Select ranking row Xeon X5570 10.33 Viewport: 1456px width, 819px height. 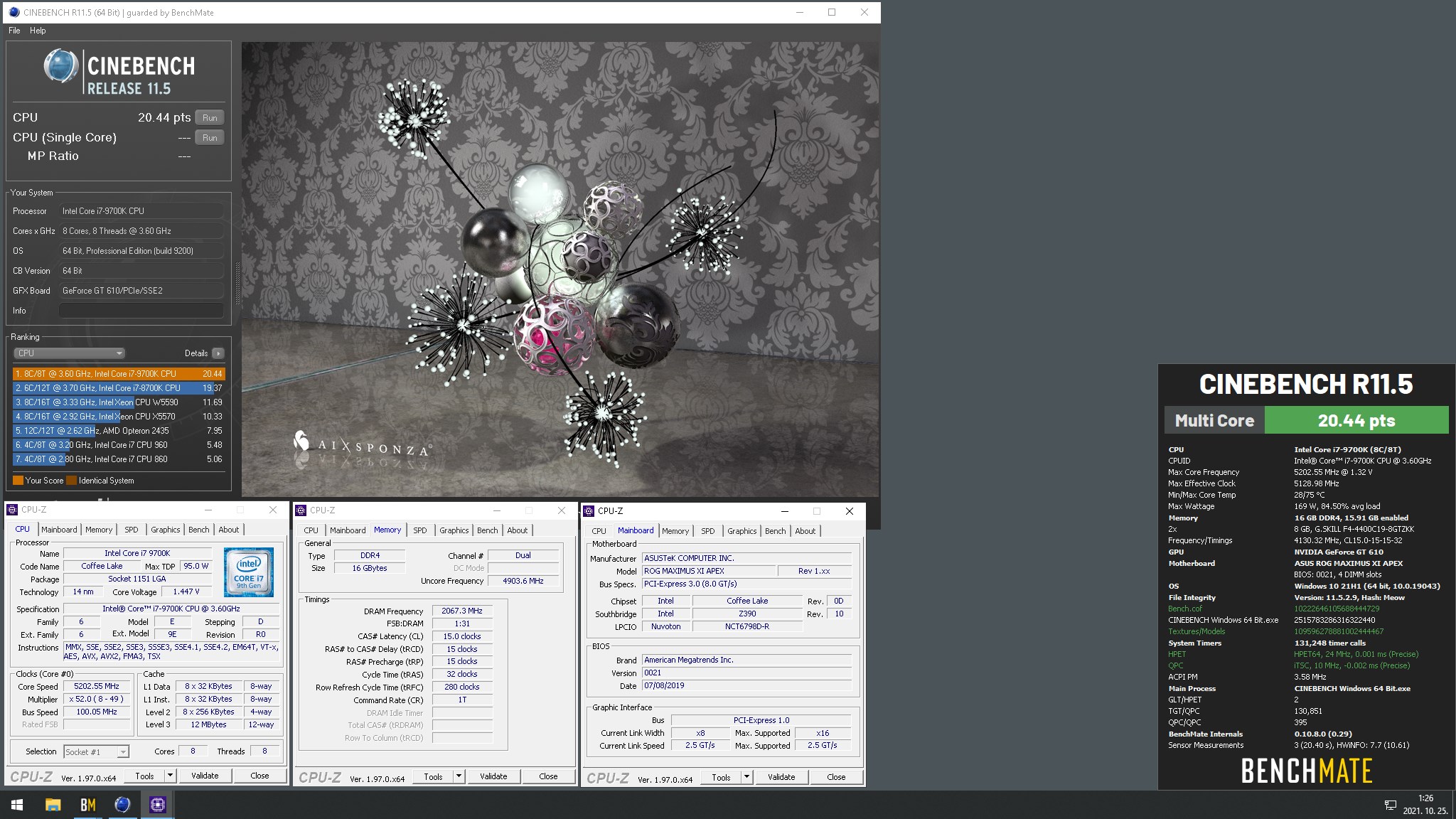[x=119, y=417]
